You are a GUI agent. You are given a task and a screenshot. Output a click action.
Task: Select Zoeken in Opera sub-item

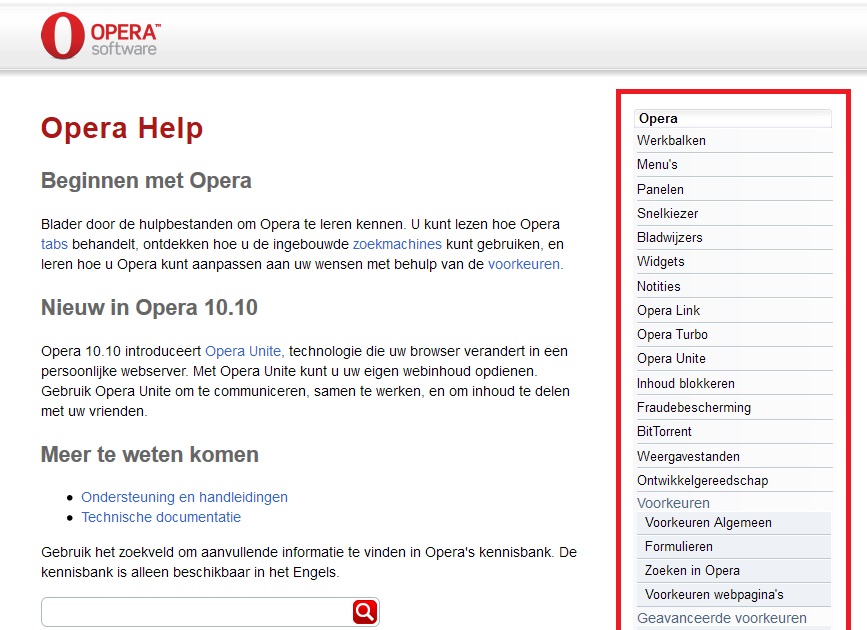click(x=692, y=571)
